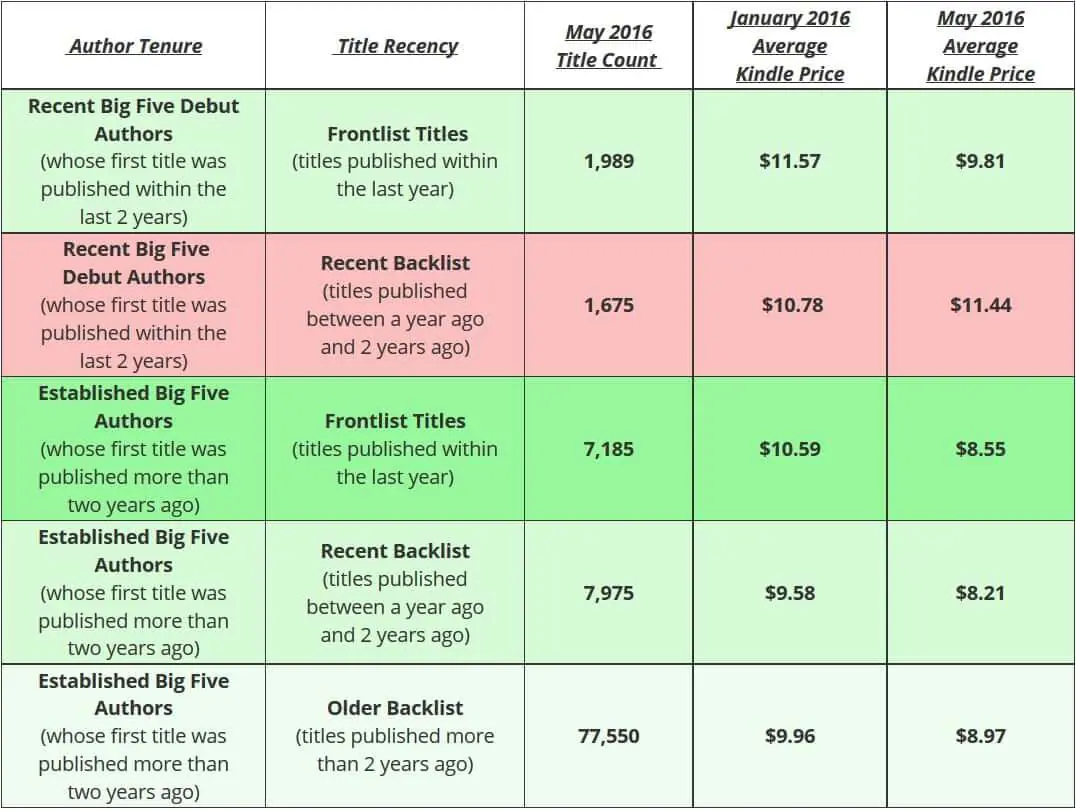Click the $8.55 price cell
The image size is (1076, 811).
(981, 449)
